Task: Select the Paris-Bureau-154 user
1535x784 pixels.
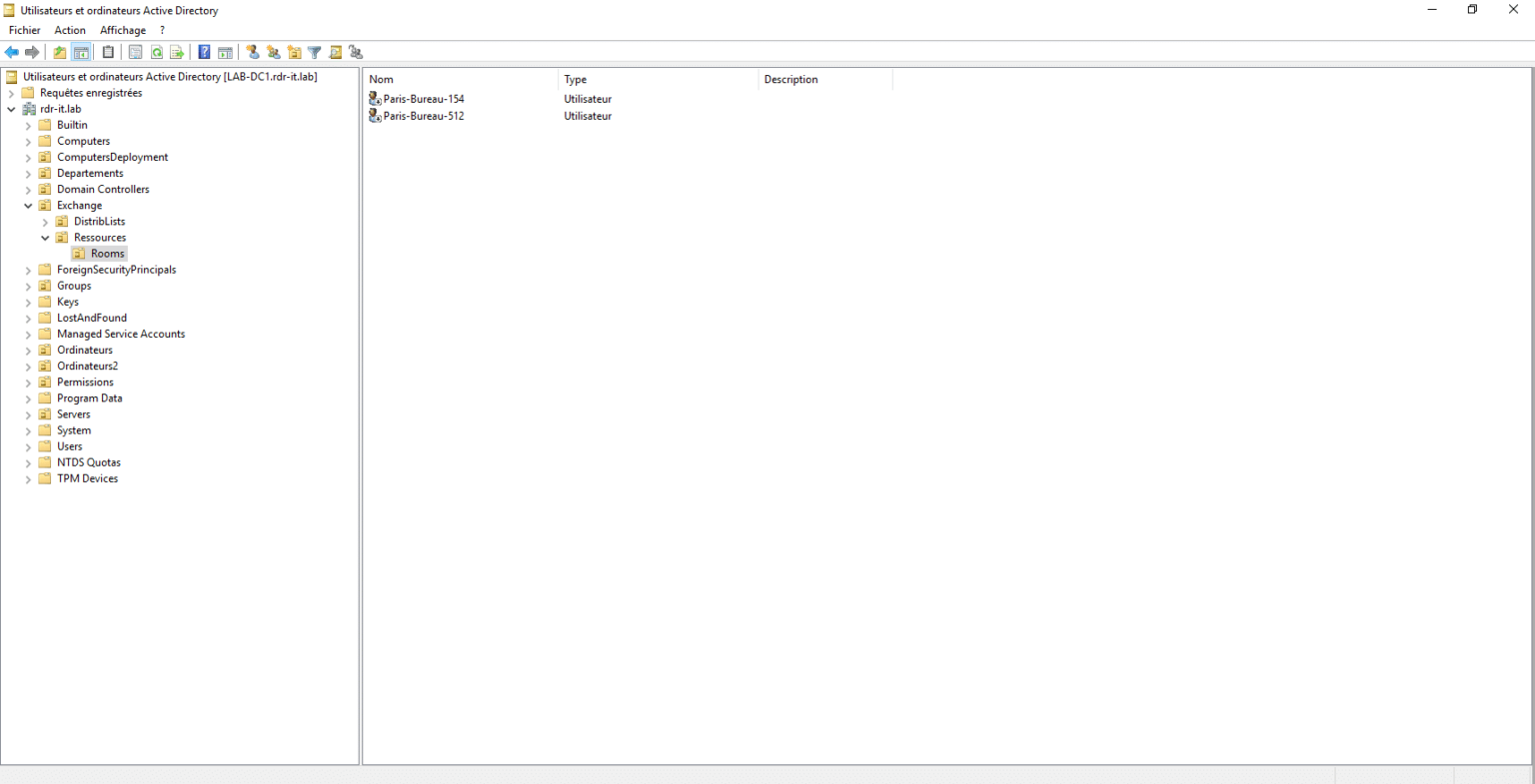Action: (x=423, y=99)
